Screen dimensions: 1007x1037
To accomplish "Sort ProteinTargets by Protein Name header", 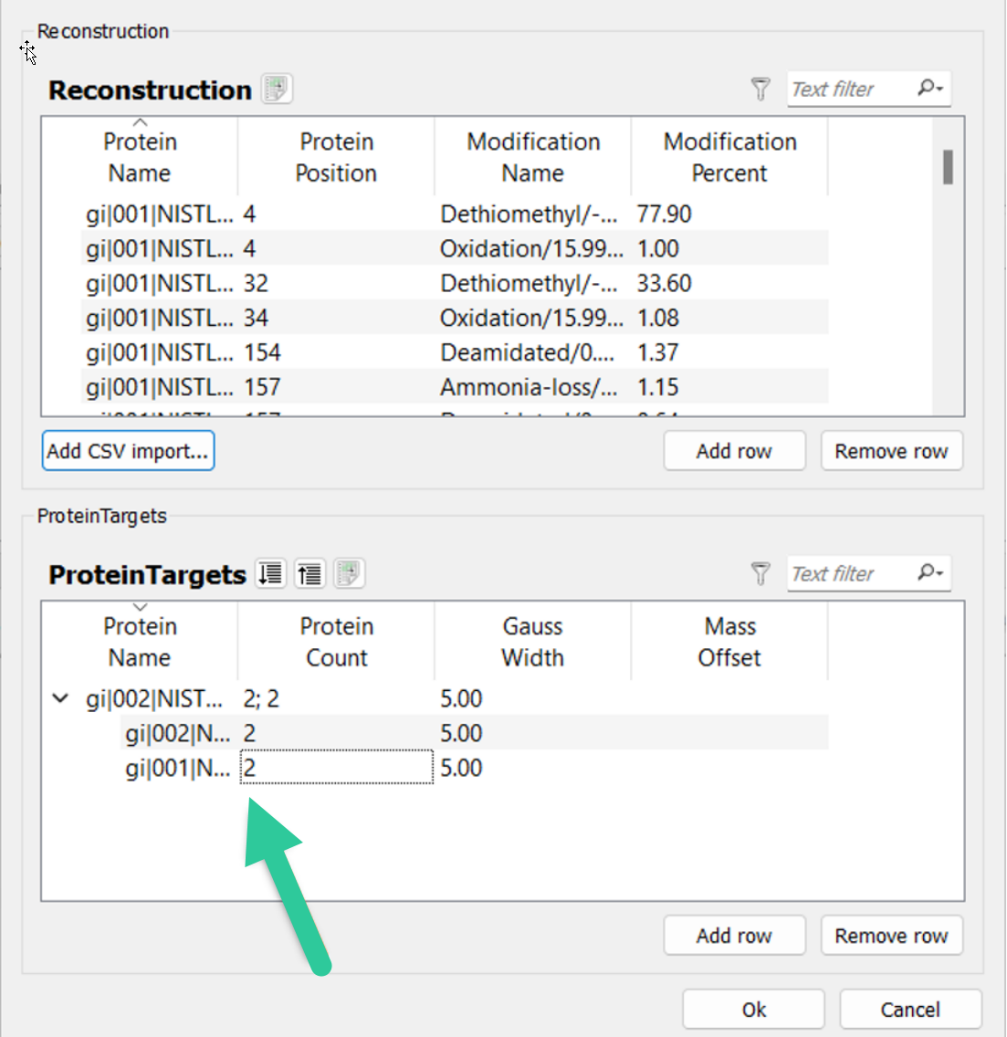I will coord(140,642).
